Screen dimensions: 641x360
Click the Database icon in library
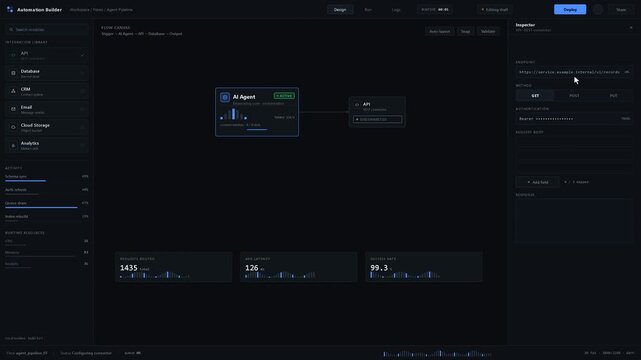13,73
